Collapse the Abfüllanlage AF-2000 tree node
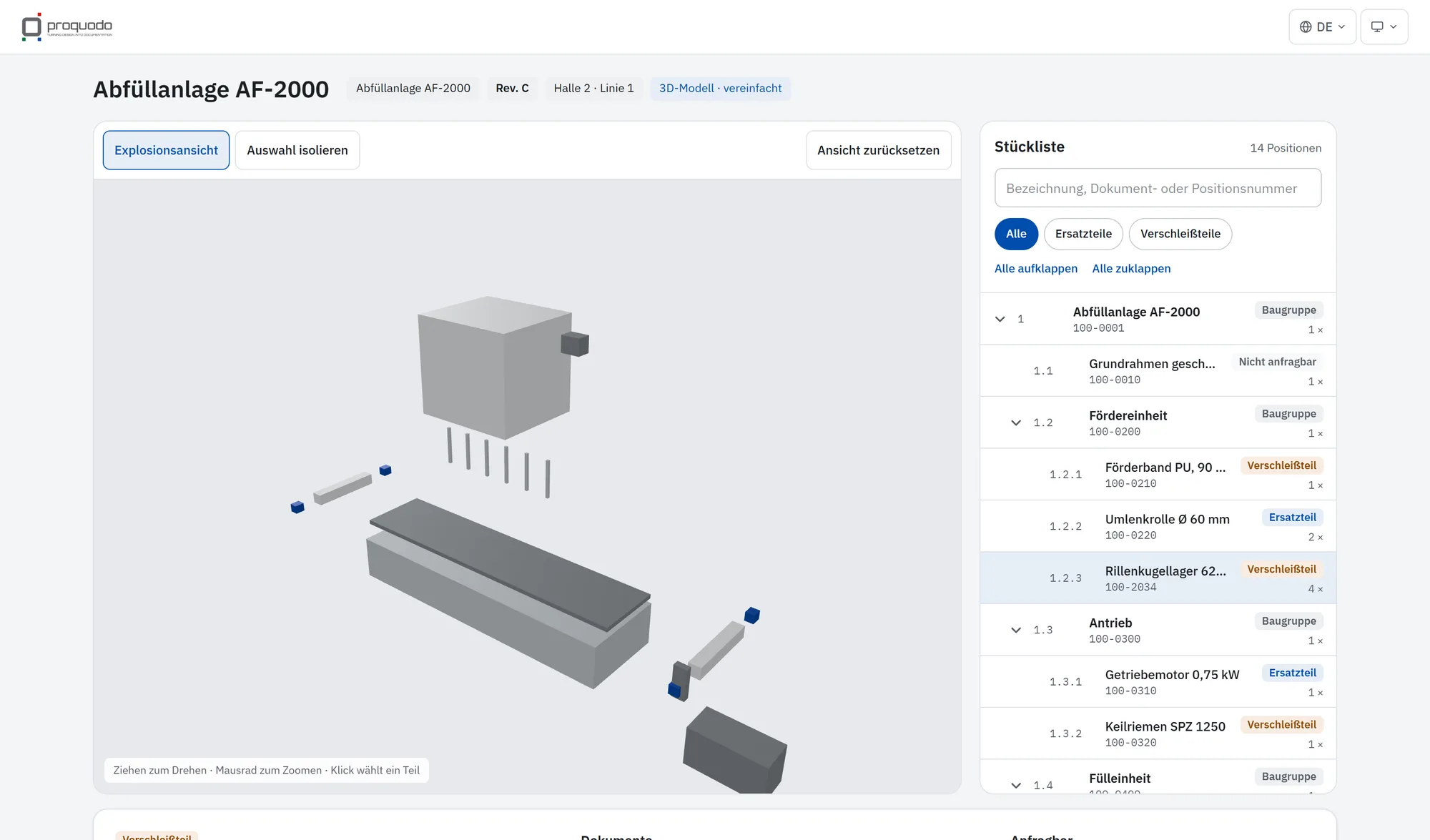Screen dimensions: 1430x840 (x=1000, y=319)
